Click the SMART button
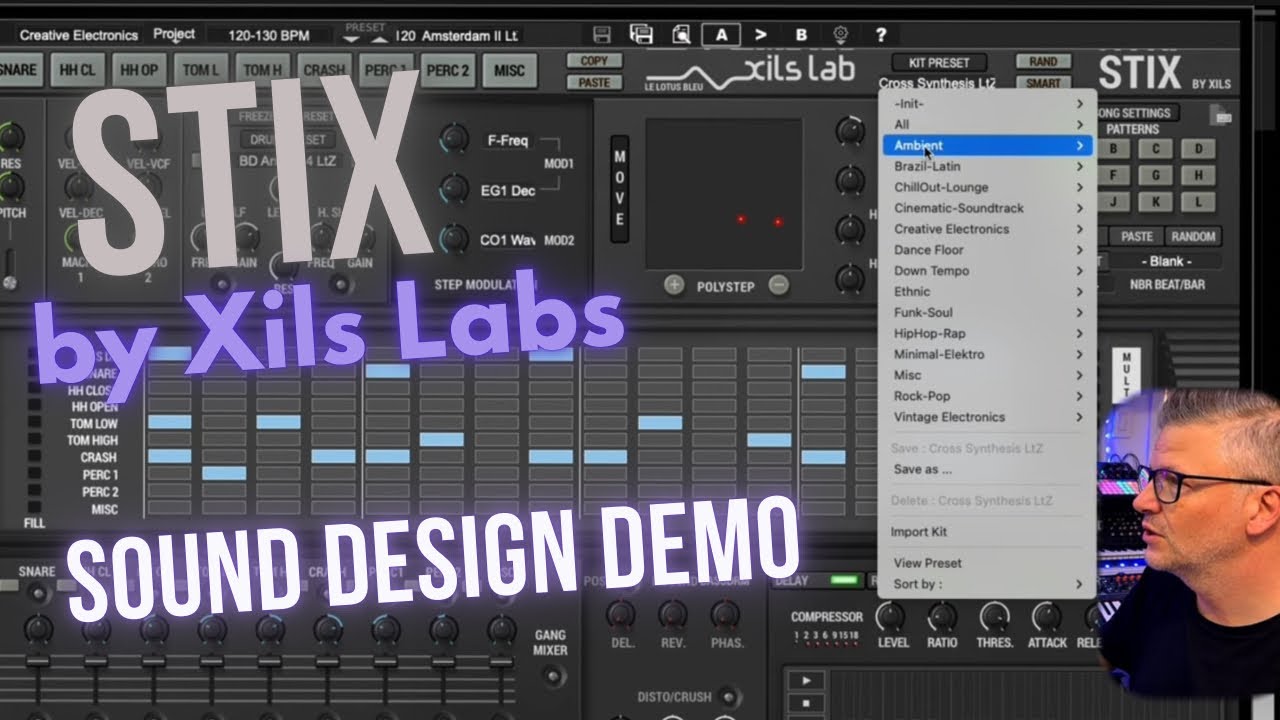 point(1043,84)
